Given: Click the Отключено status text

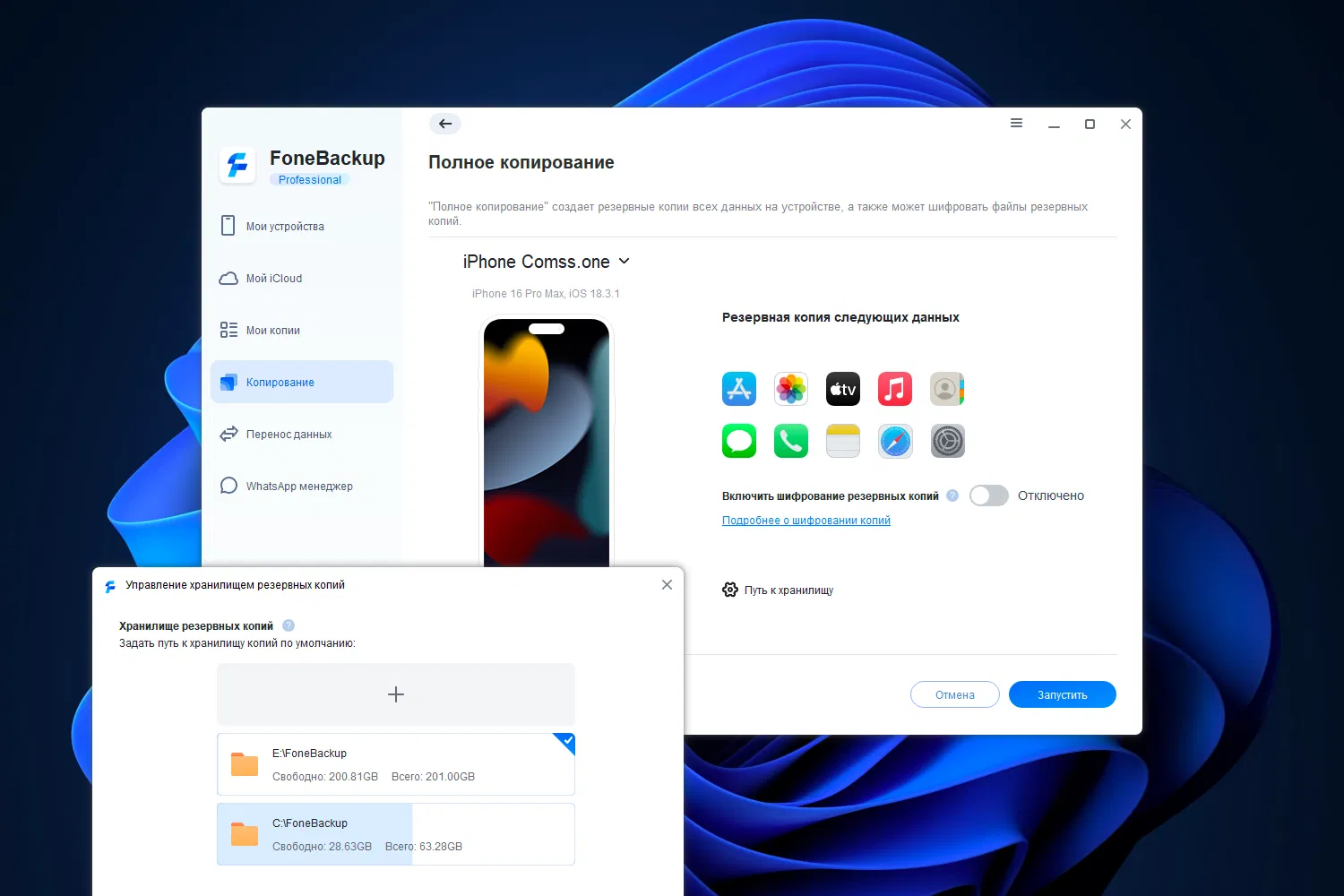Looking at the screenshot, I should (1051, 495).
